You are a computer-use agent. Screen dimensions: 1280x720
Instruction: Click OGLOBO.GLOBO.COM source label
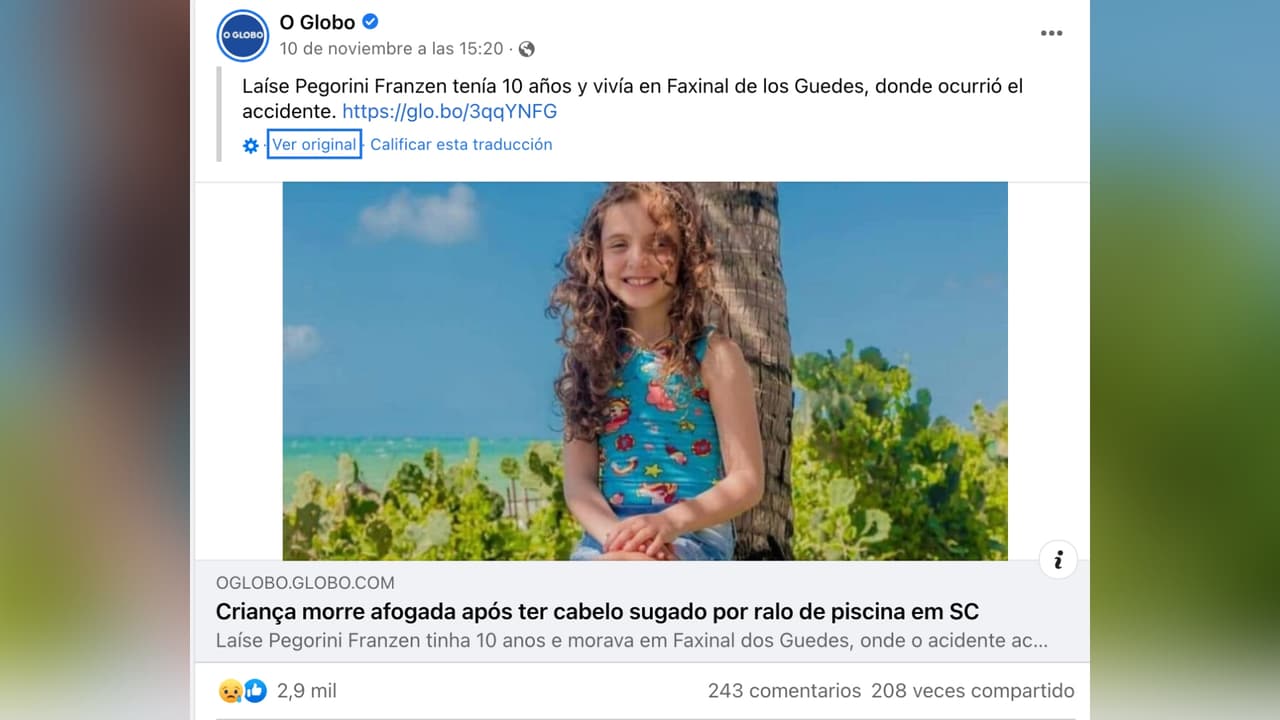[x=305, y=582]
